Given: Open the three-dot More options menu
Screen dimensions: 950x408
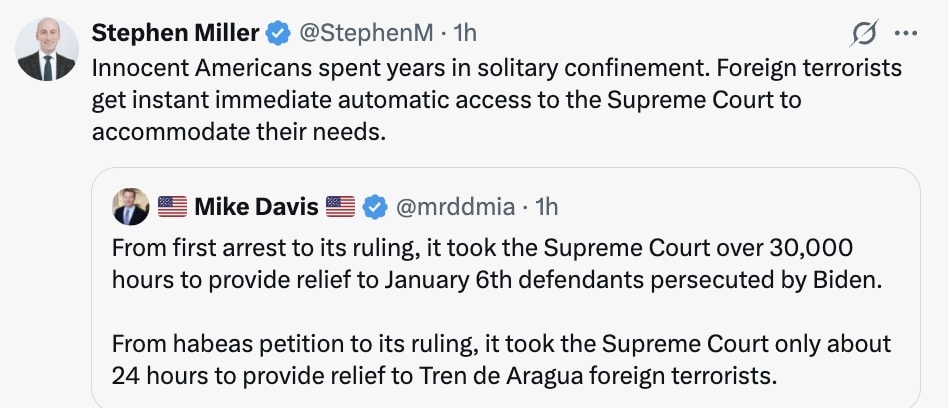Looking at the screenshot, I should coord(905,34).
